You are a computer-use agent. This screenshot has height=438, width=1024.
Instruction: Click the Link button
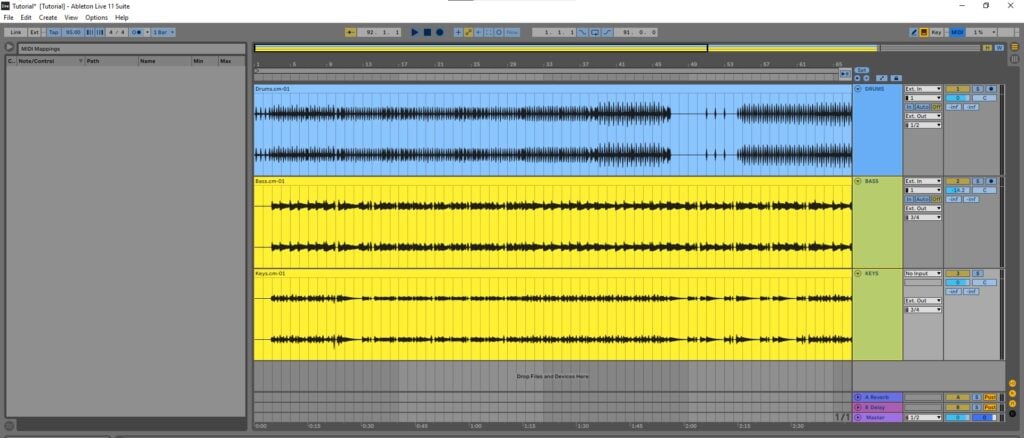point(16,32)
